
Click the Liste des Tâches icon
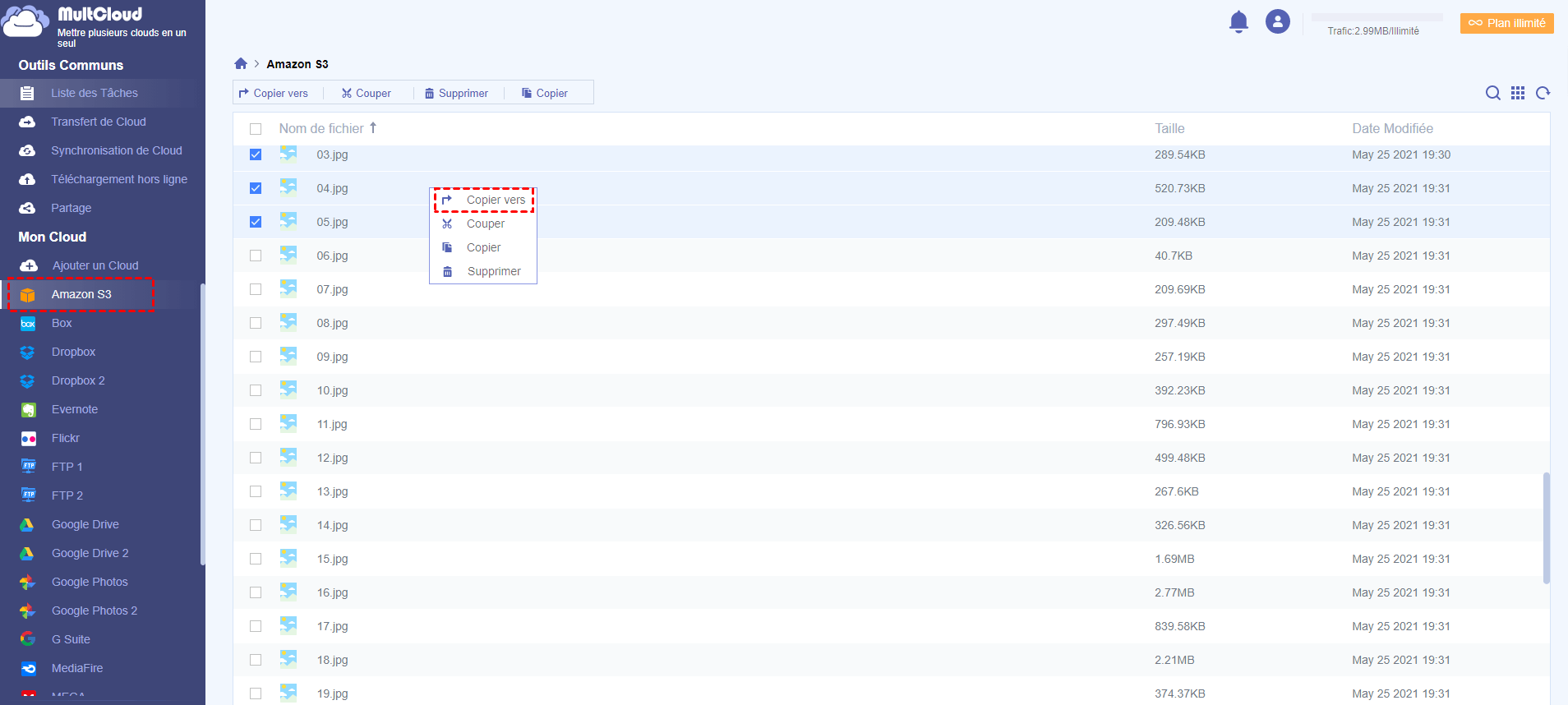click(27, 93)
